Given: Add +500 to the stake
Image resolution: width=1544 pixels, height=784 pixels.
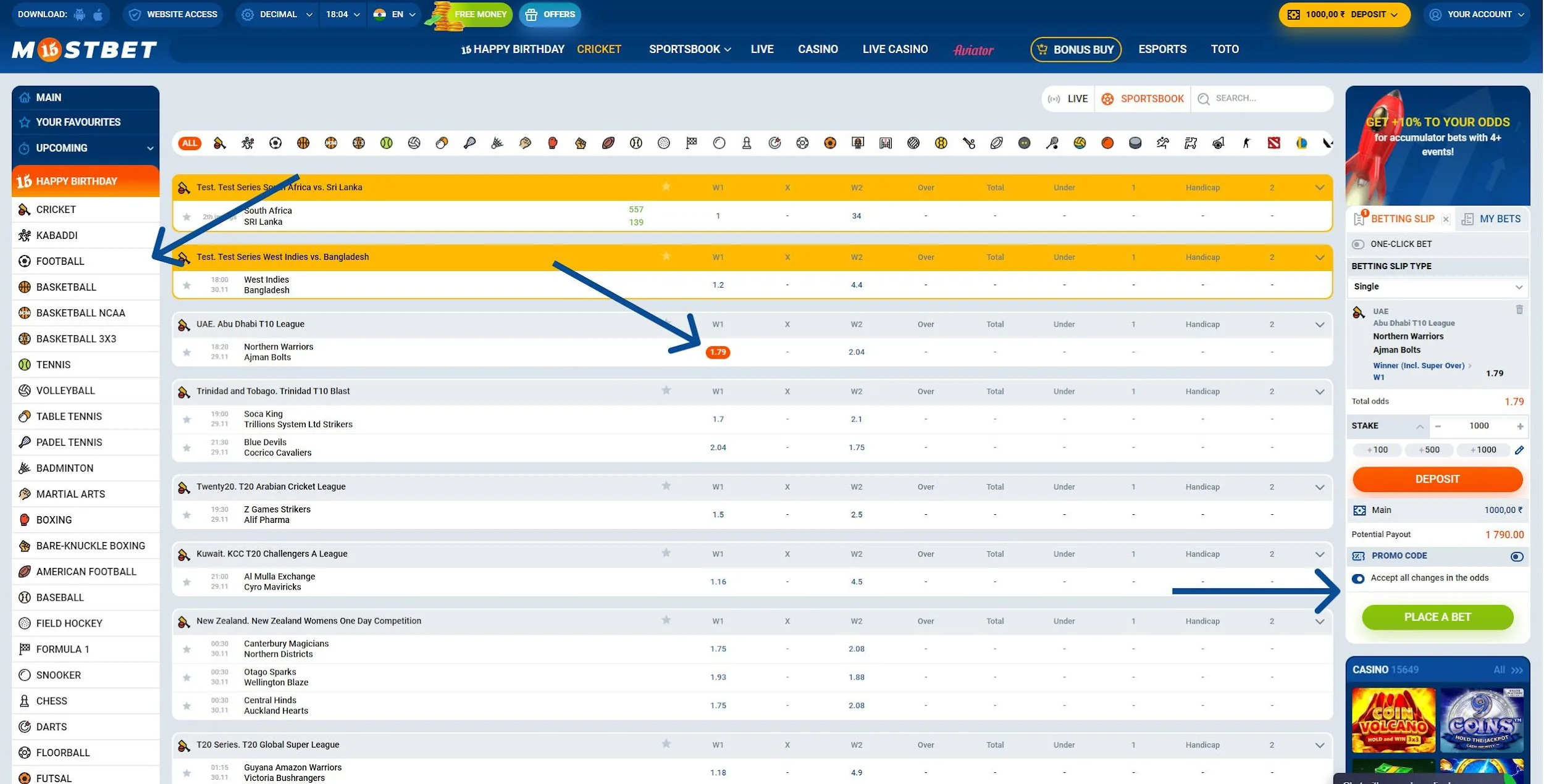Looking at the screenshot, I should point(1429,450).
